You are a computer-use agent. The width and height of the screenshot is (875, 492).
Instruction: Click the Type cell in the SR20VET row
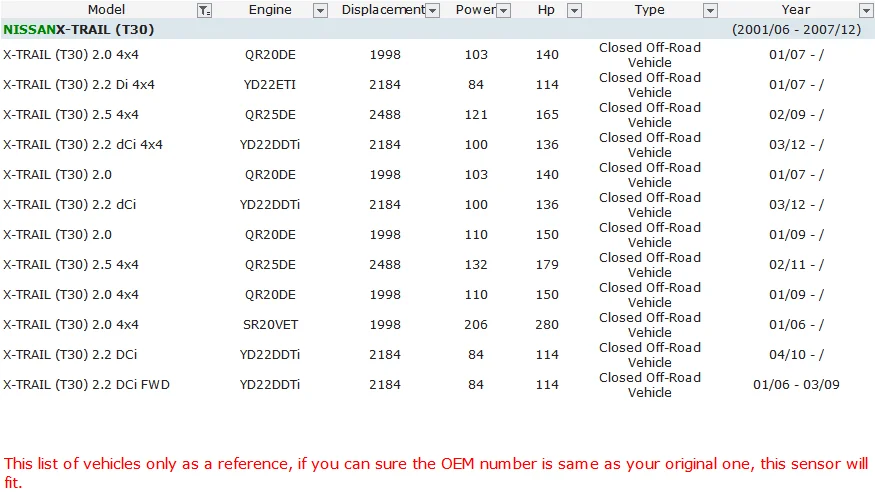pos(650,325)
